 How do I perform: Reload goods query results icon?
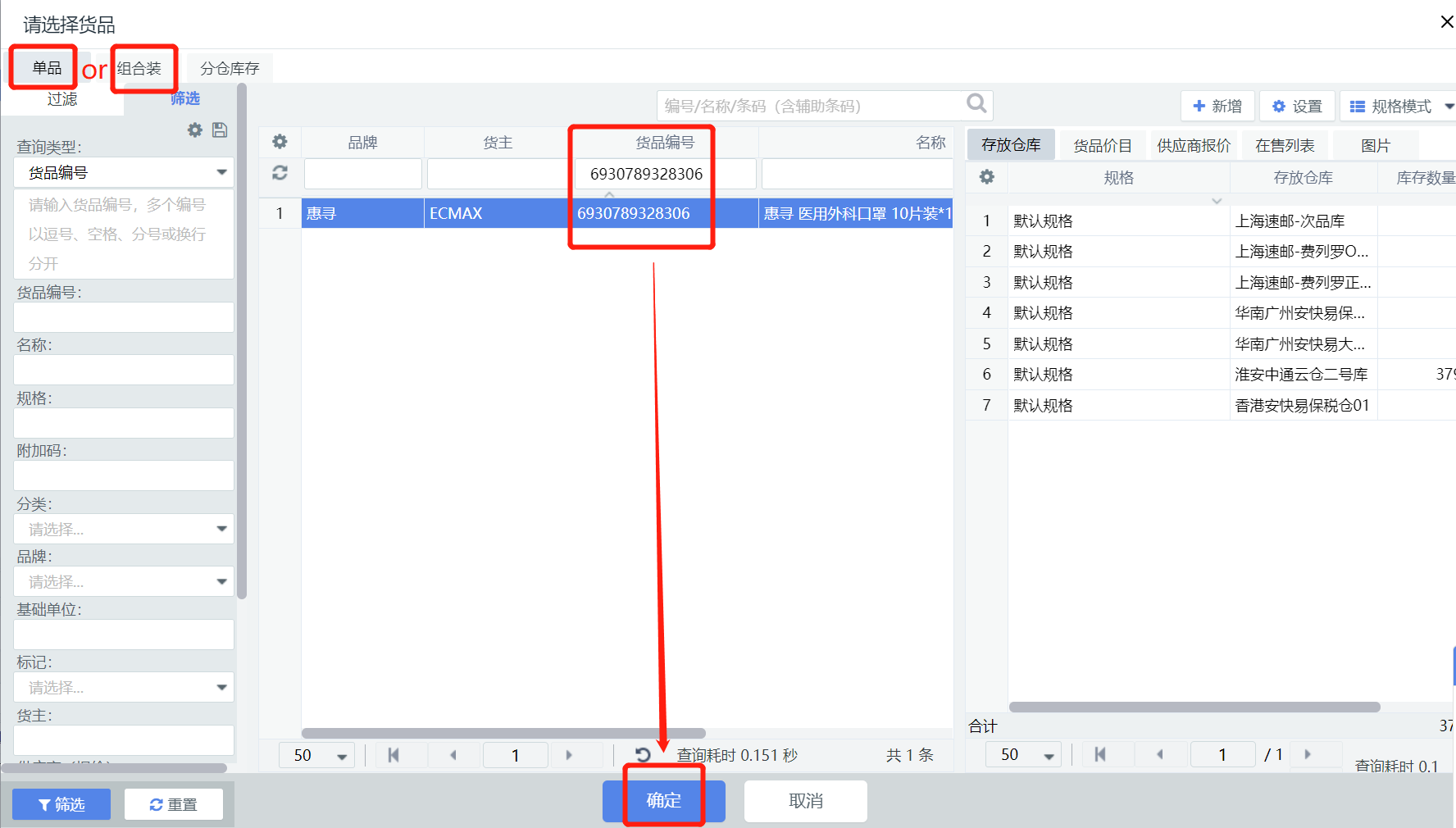644,754
